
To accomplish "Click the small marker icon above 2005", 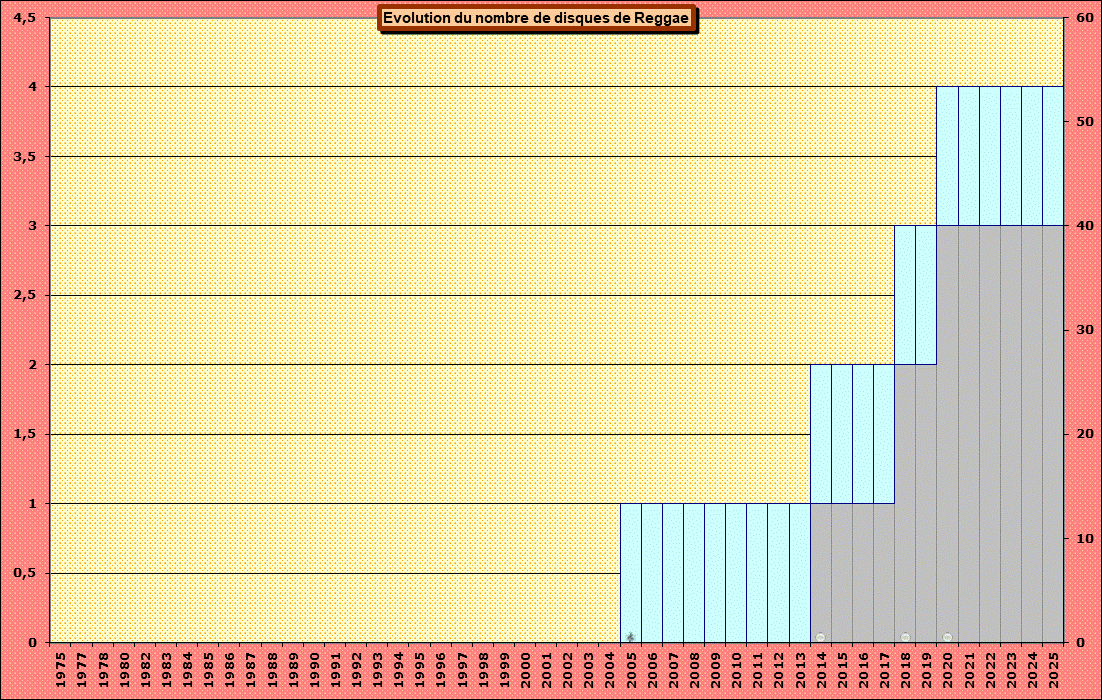I will click(630, 637).
